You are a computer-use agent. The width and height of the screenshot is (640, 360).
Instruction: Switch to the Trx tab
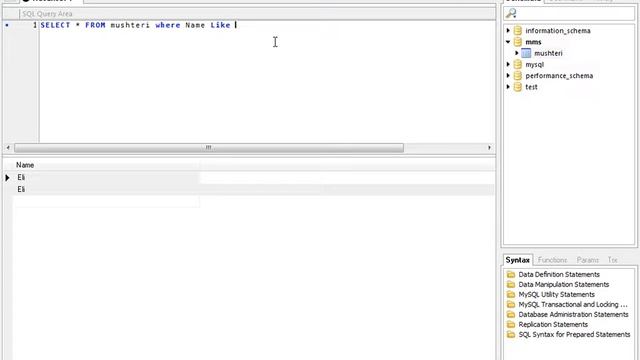coord(612,260)
